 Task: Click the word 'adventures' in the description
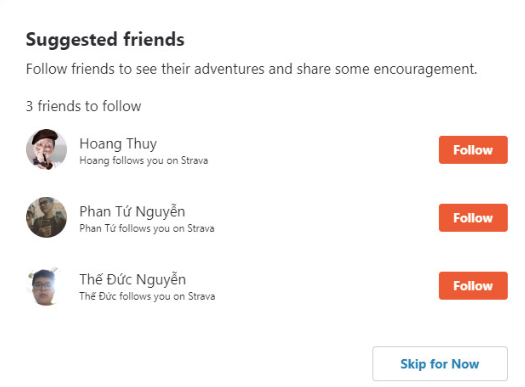(229, 69)
